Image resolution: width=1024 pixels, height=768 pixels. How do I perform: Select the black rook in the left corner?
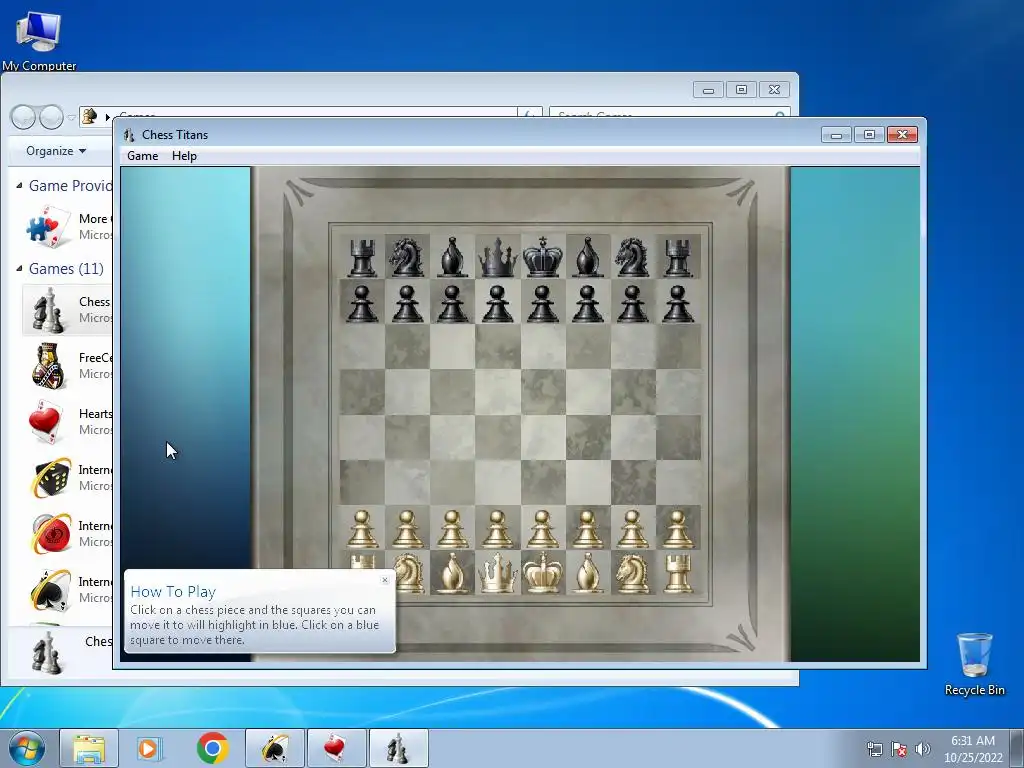click(x=362, y=257)
